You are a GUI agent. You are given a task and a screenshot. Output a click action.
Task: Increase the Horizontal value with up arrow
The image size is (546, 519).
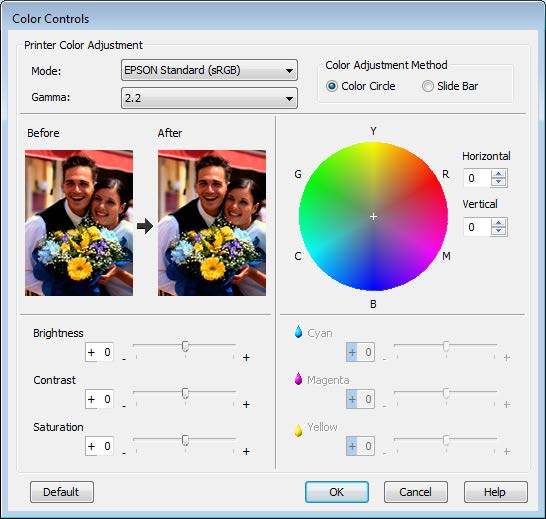pos(499,174)
